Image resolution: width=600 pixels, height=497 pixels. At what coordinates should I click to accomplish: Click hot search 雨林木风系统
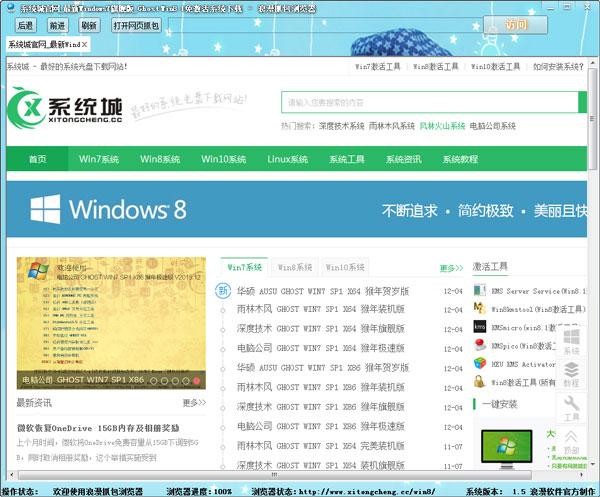click(x=392, y=126)
